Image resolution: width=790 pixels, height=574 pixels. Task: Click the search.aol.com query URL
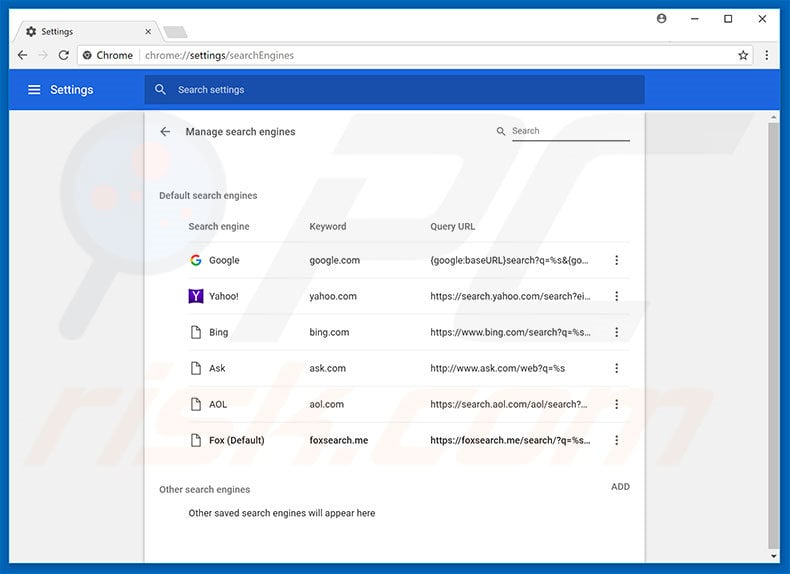(x=508, y=404)
